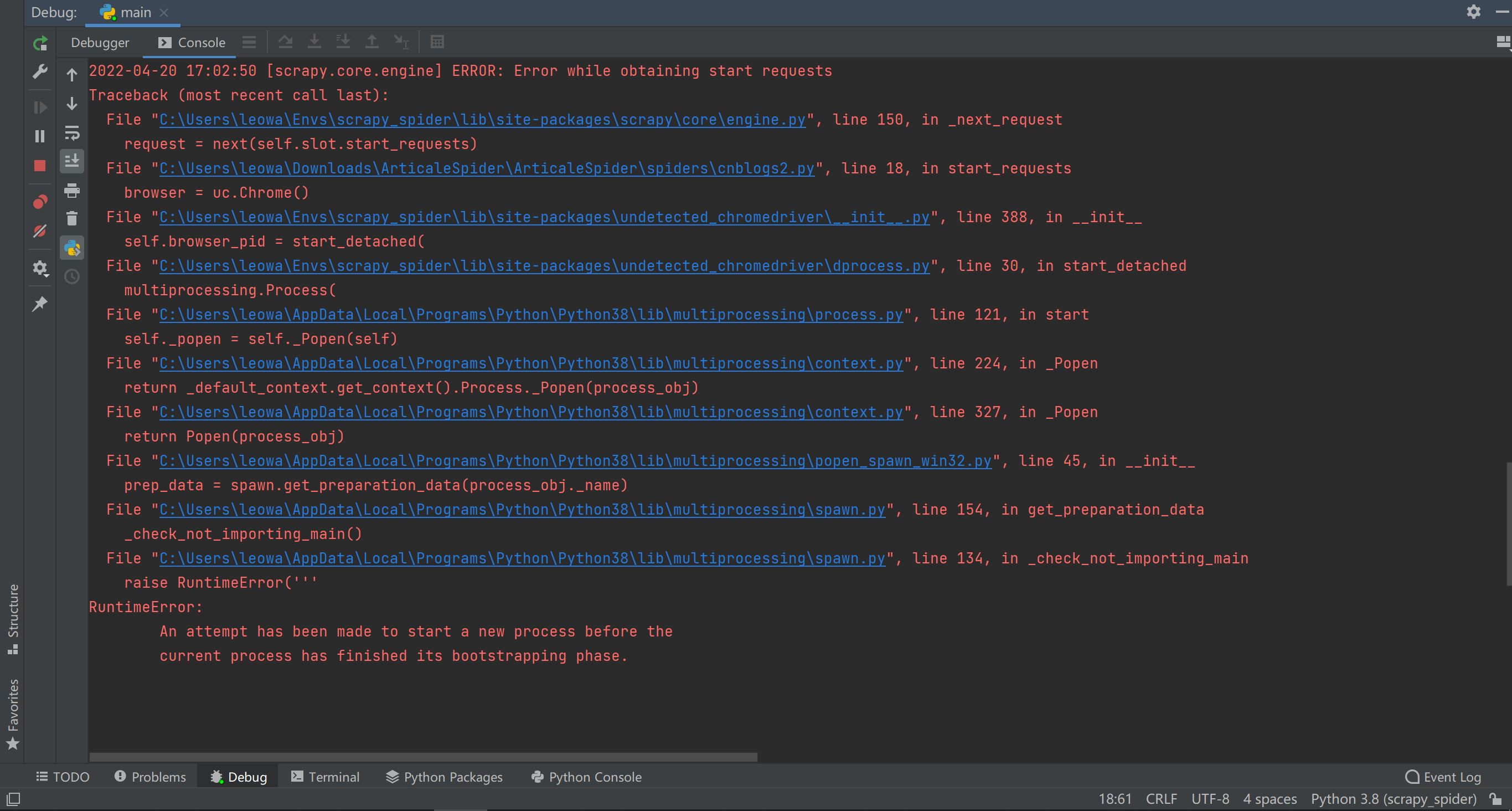Toggle Mute Breakpoints icon

(x=40, y=232)
